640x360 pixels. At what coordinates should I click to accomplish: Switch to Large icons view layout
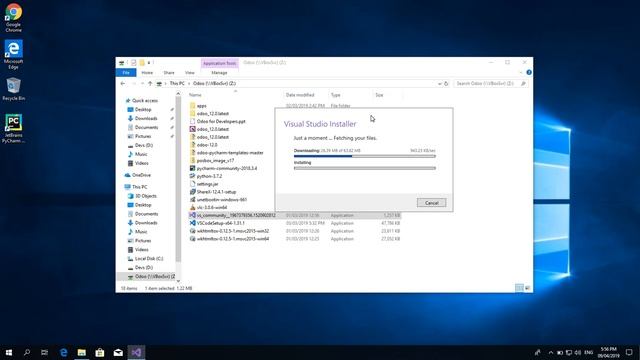527,288
